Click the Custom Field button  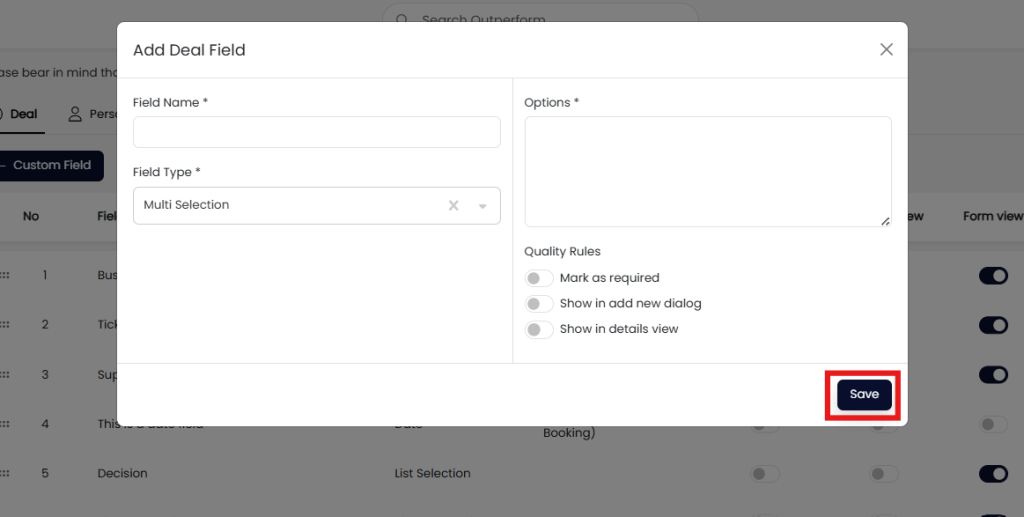point(50,165)
